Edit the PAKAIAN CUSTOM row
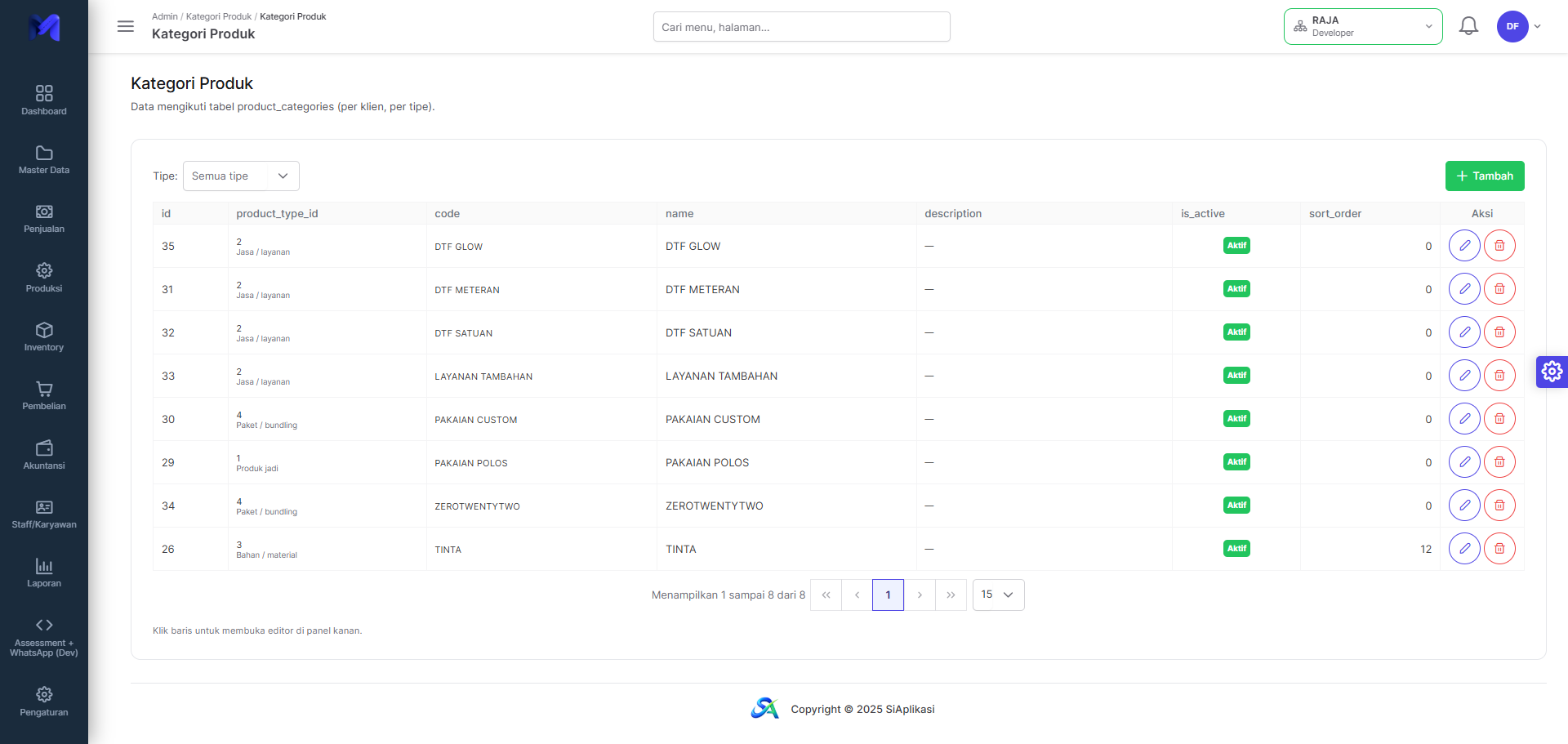 (1464, 419)
